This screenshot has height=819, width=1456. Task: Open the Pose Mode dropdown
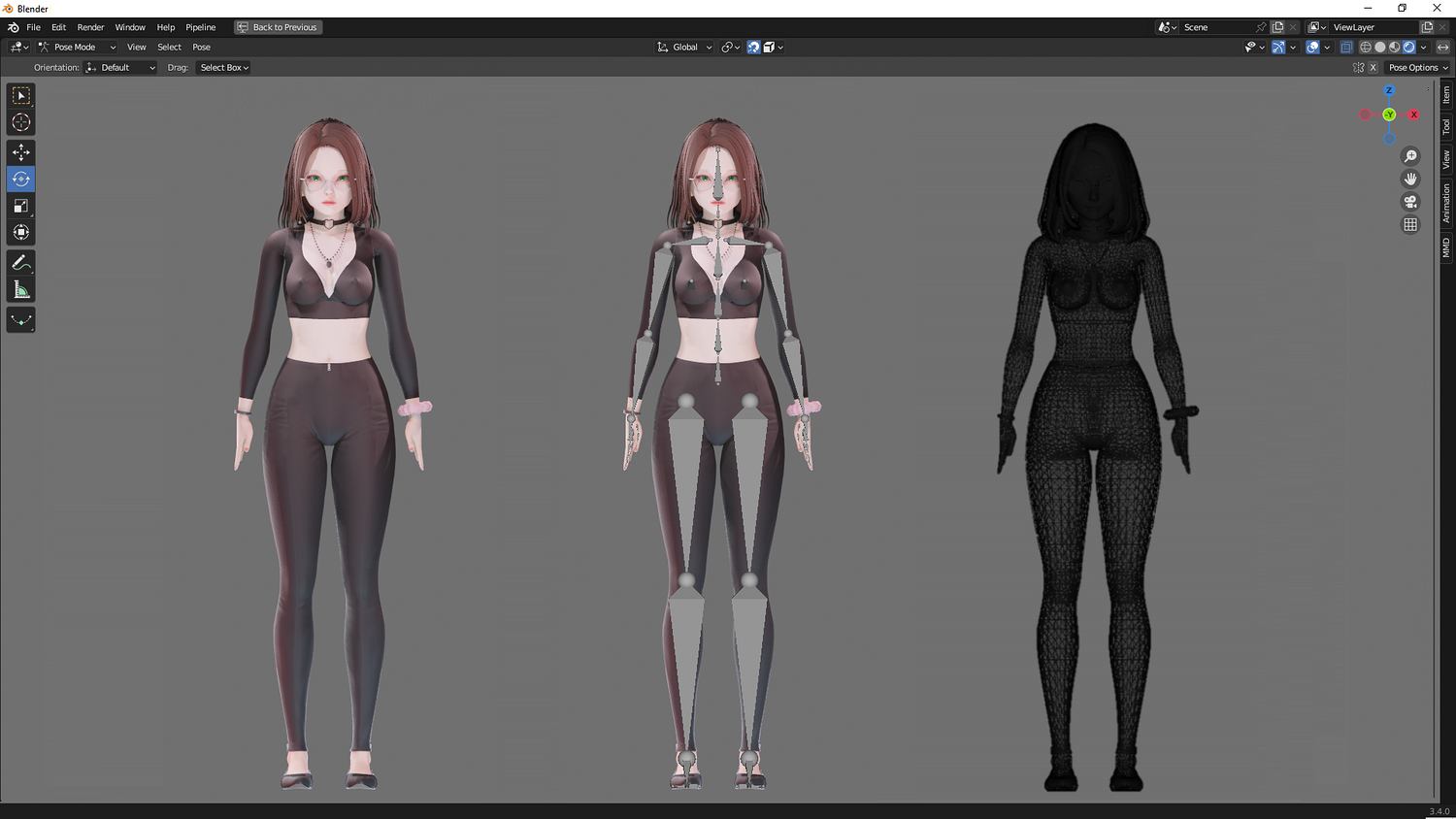[78, 47]
